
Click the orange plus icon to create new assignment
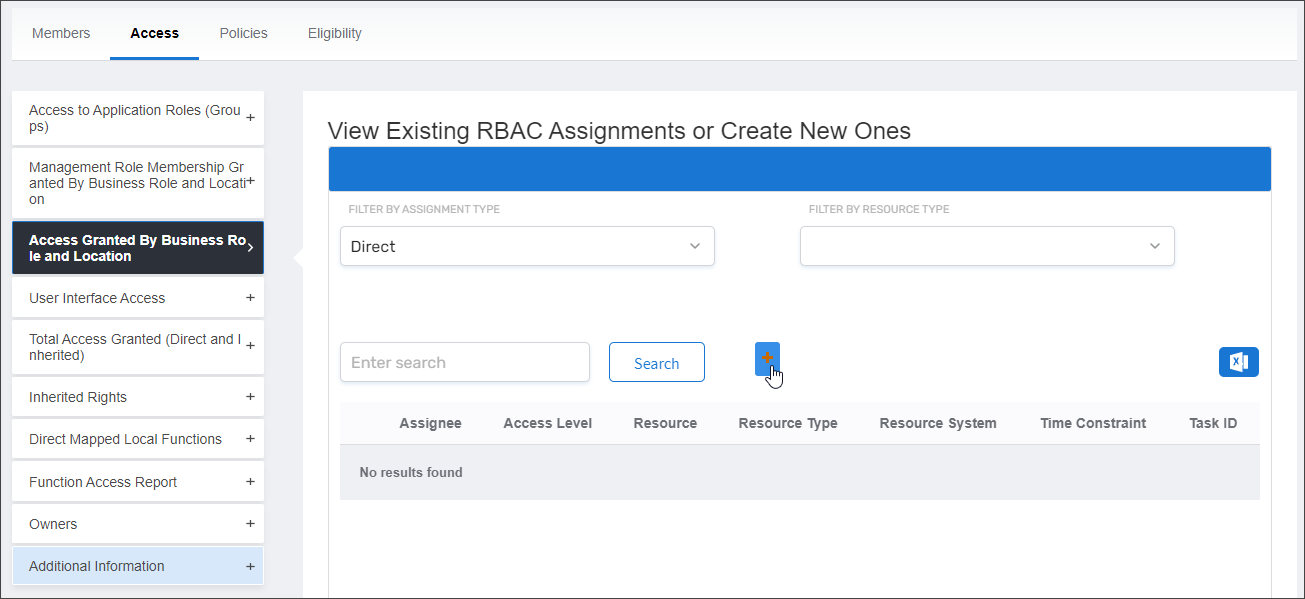tap(767, 359)
